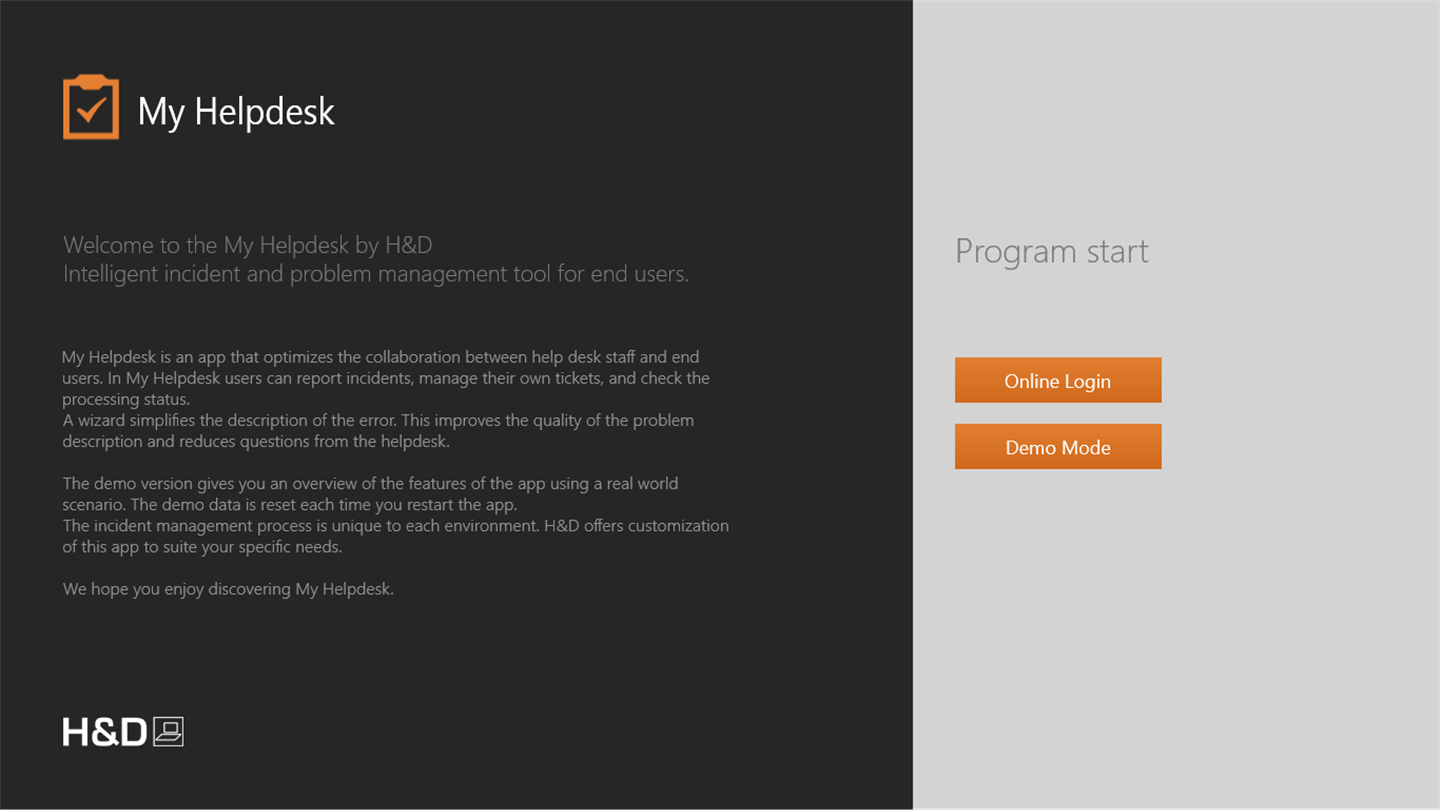The height and width of the screenshot is (810, 1440).
Task: Click the 'Intelligent incident and problem management' tagline
Action: tap(376, 274)
